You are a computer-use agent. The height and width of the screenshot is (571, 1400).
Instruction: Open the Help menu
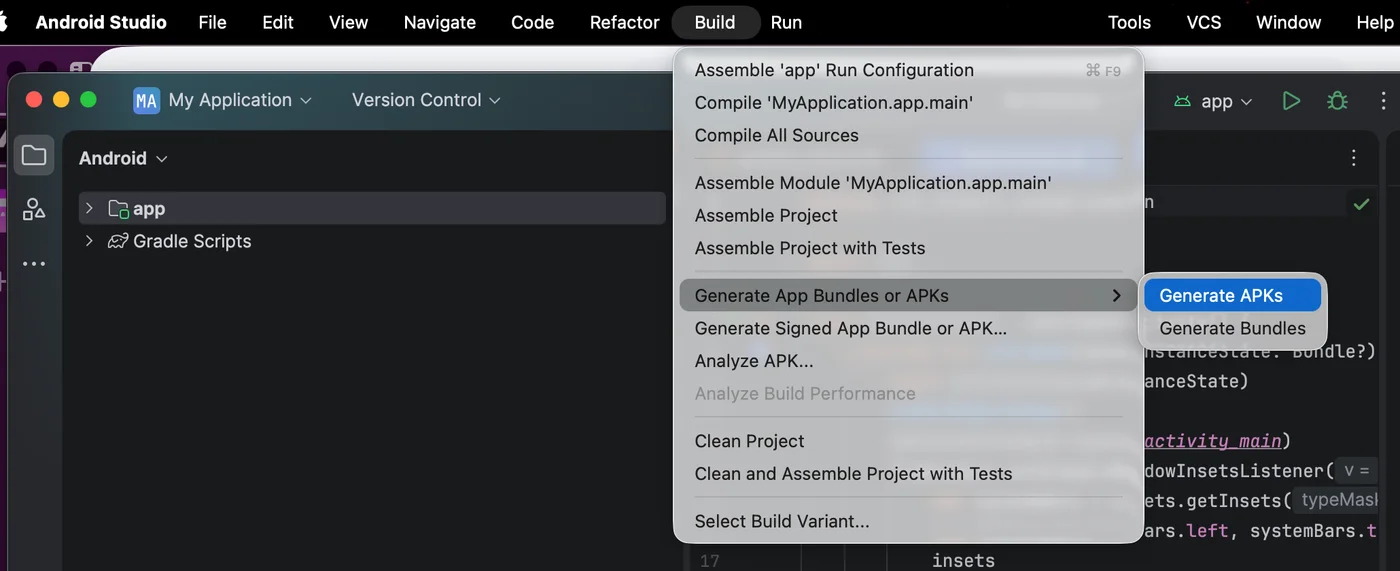[x=1374, y=22]
